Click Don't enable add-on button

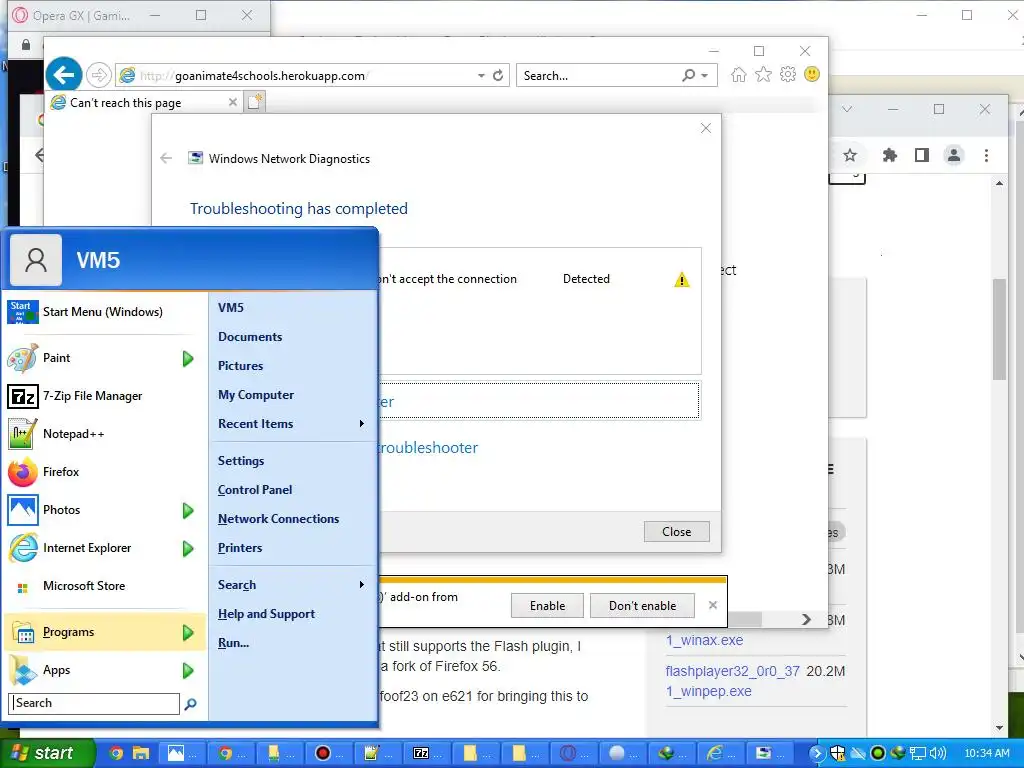click(642, 605)
